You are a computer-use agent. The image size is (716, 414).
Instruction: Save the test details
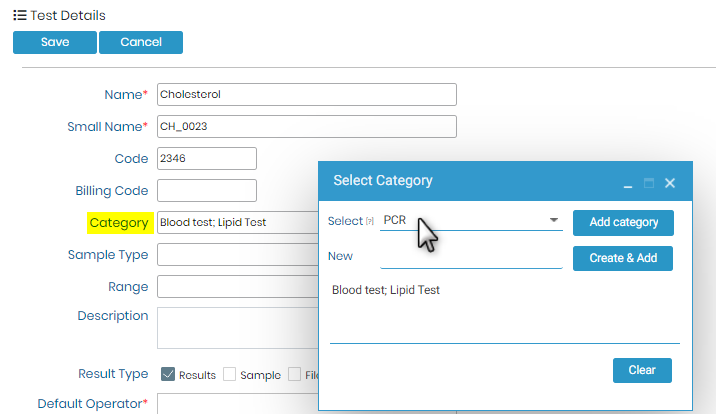coord(55,42)
